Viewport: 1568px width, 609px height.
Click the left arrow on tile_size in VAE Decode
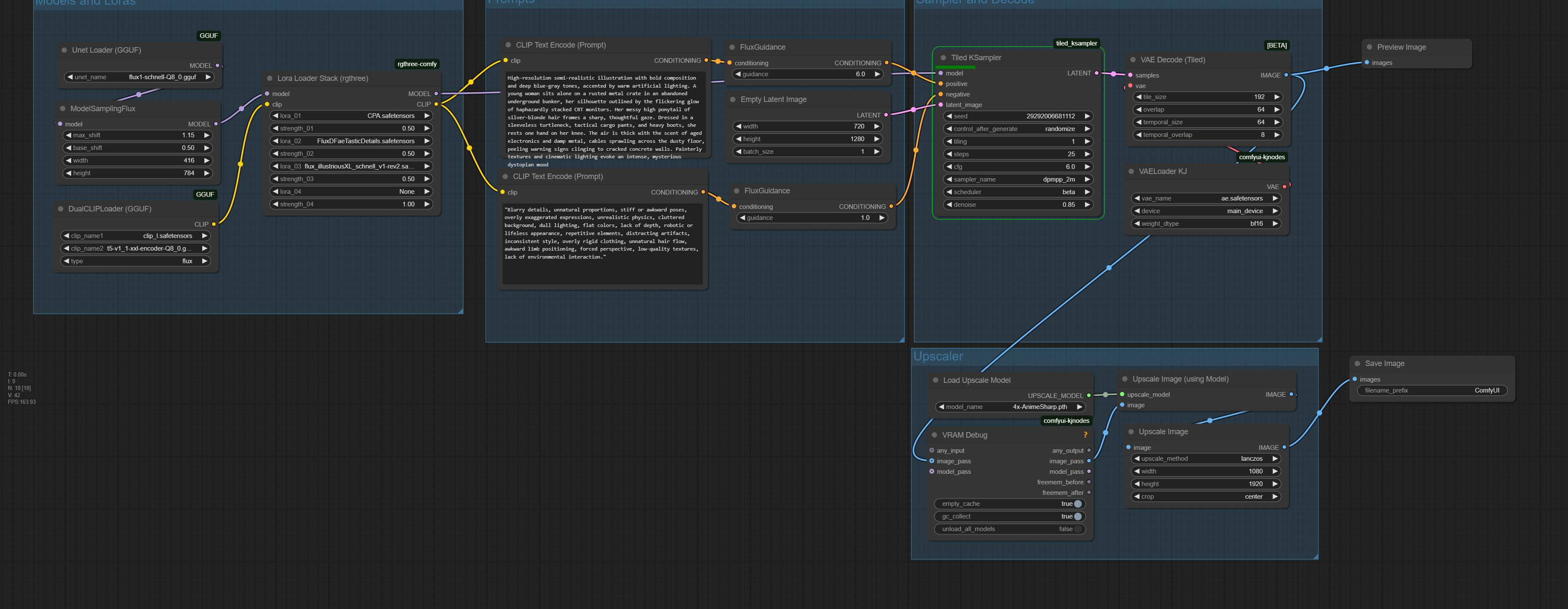[x=1138, y=97]
